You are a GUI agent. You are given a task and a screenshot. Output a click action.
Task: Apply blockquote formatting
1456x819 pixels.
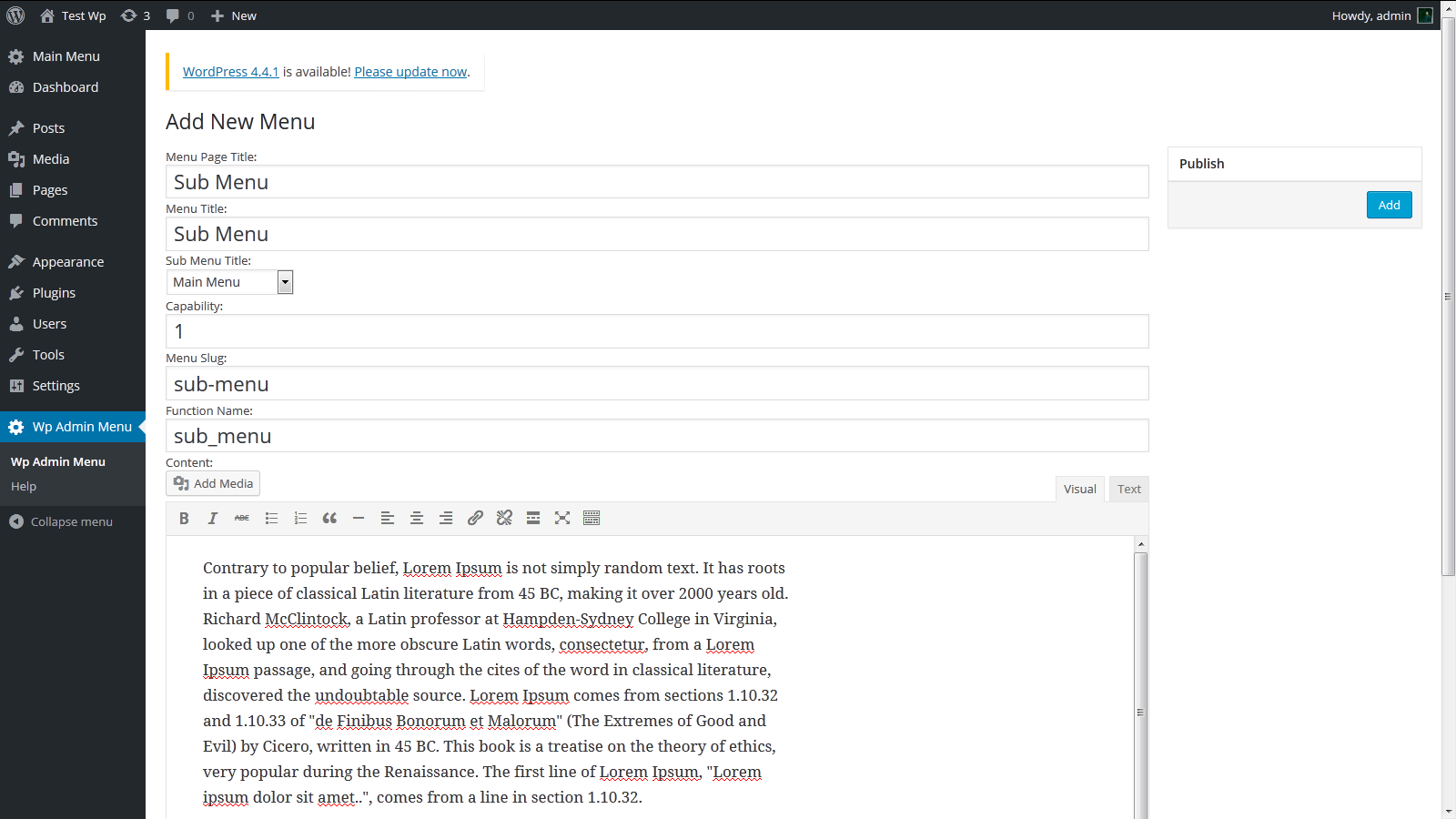click(x=329, y=518)
